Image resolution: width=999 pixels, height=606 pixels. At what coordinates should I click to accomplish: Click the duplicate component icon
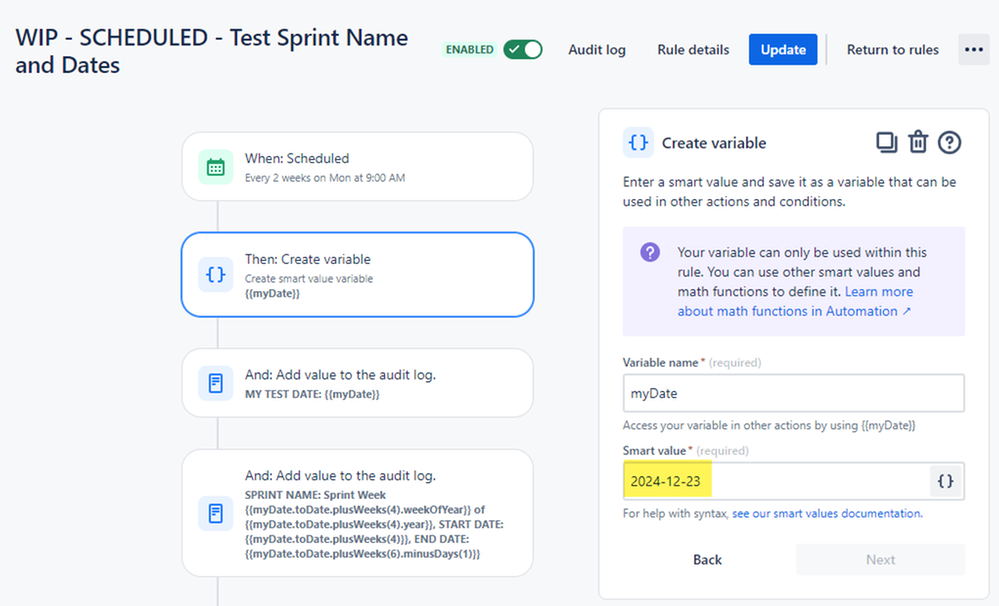coord(886,143)
